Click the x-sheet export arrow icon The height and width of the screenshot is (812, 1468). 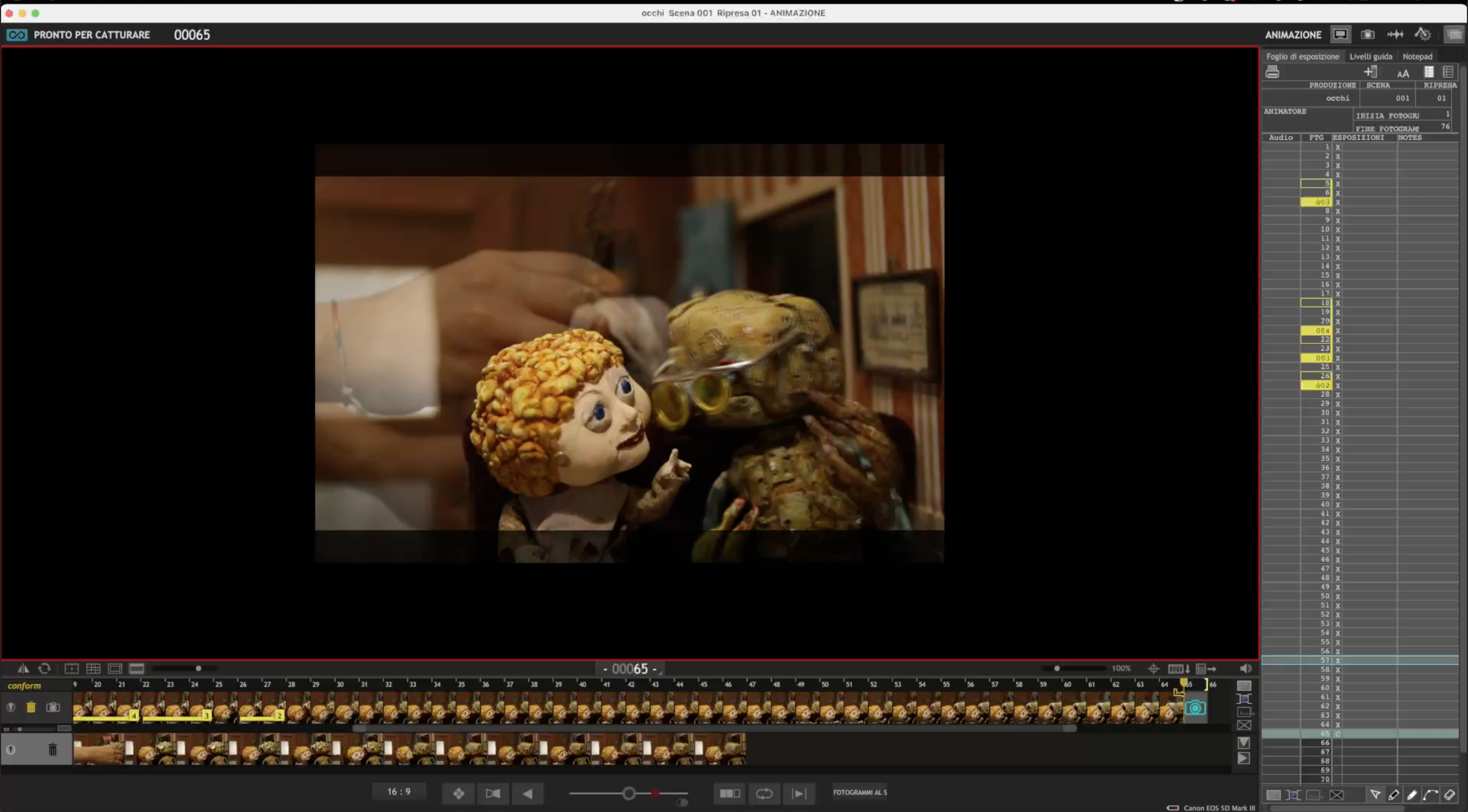pyautogui.click(x=1206, y=668)
